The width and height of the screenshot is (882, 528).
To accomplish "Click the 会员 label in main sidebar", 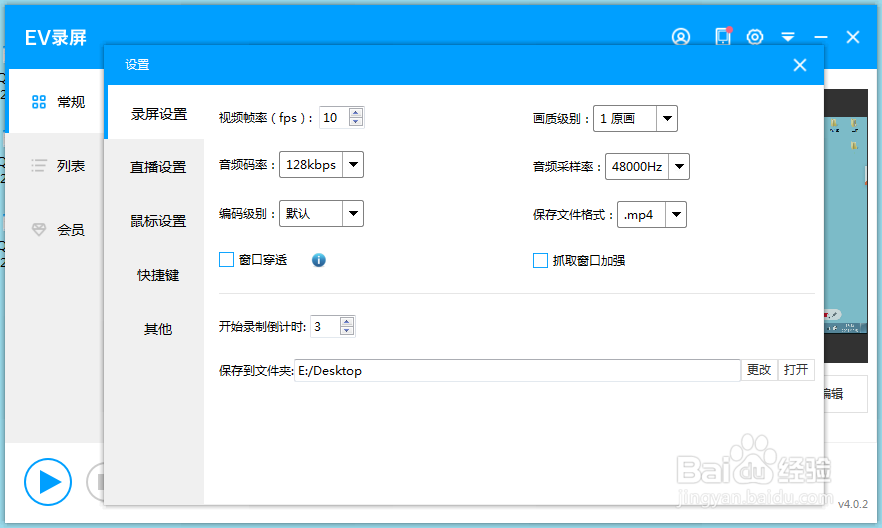I will (x=71, y=230).
